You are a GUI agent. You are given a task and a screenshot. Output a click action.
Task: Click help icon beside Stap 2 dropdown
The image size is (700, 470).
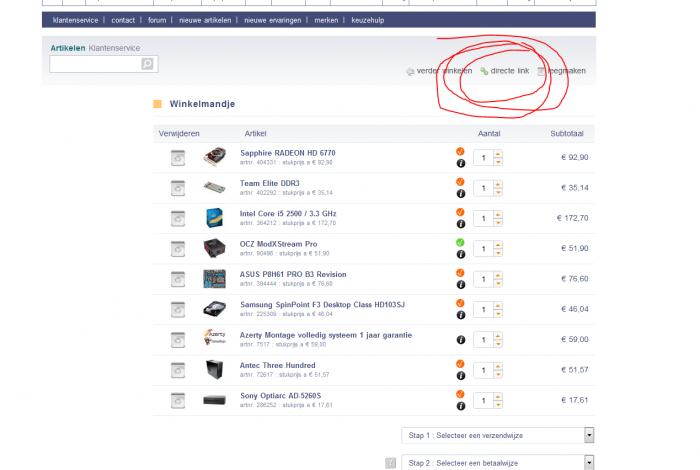point(391,463)
